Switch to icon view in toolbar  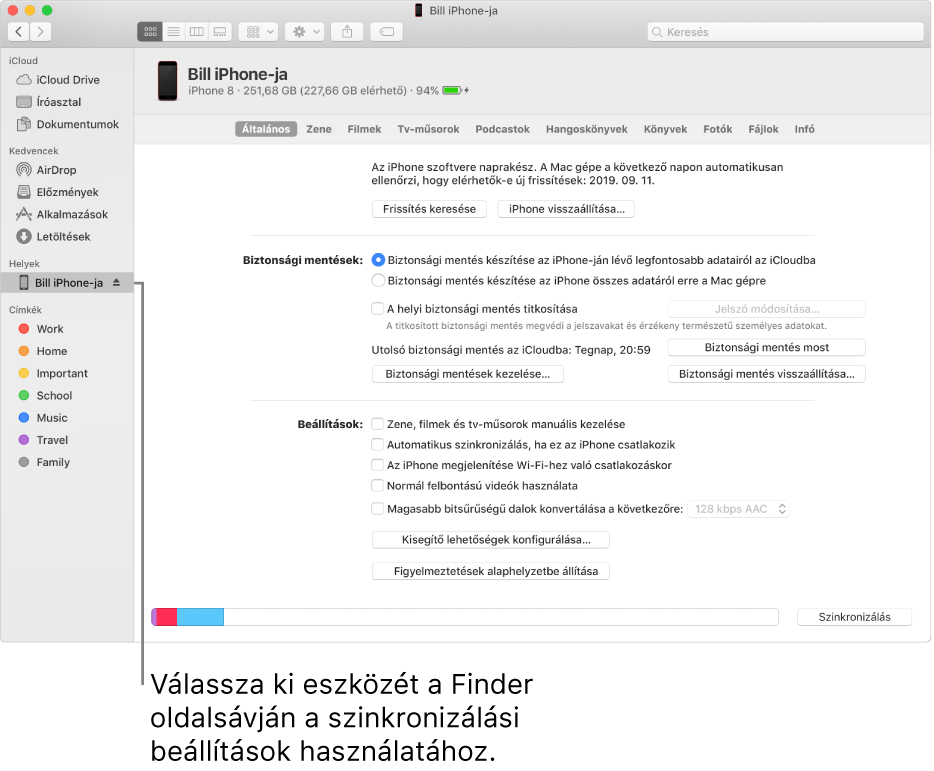pos(150,32)
